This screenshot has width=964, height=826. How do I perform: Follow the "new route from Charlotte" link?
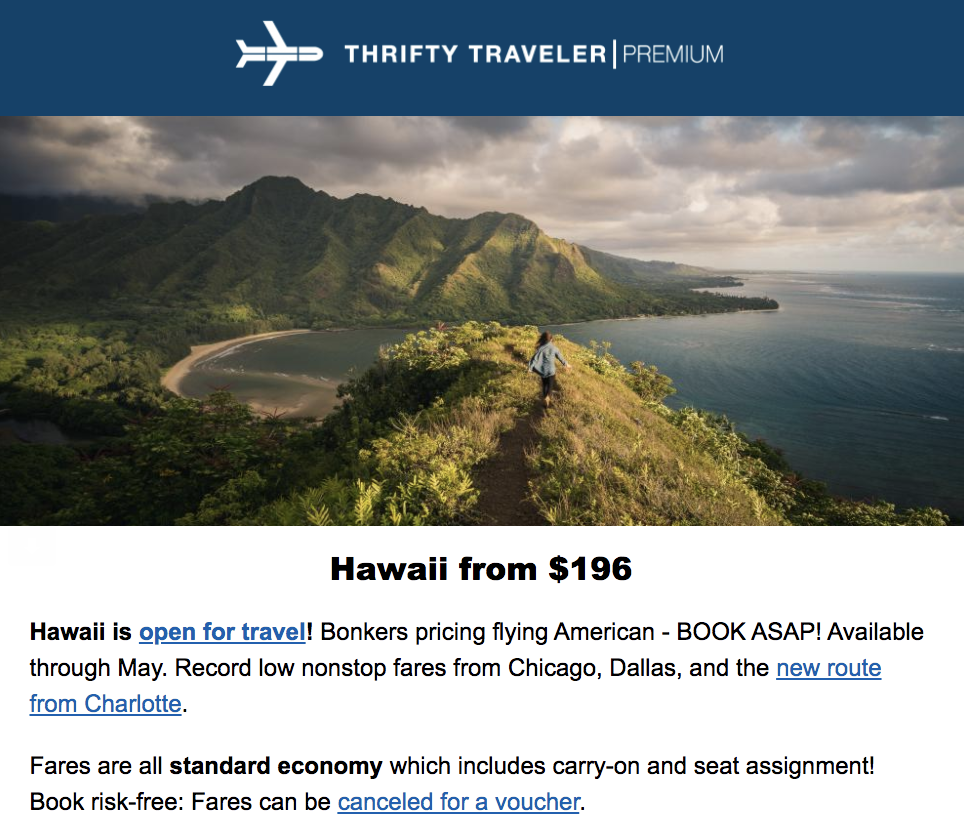click(x=828, y=668)
